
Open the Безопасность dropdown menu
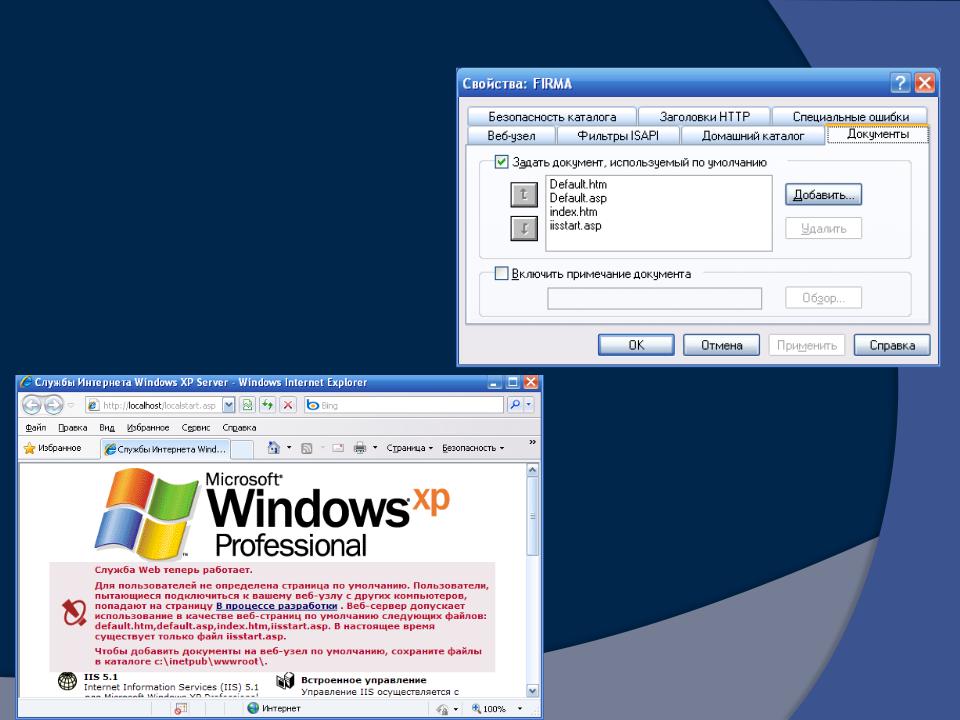pos(473,448)
